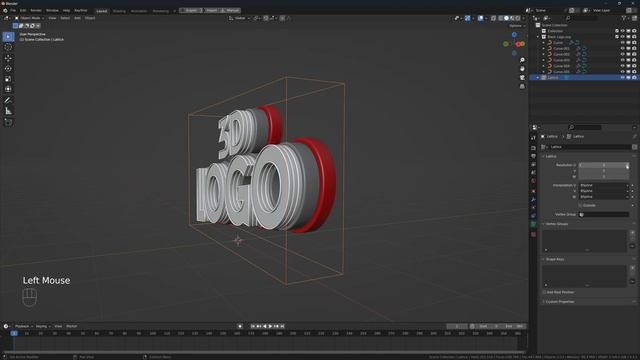Open the World properties tab
The width and height of the screenshot is (640, 360).
(533, 181)
